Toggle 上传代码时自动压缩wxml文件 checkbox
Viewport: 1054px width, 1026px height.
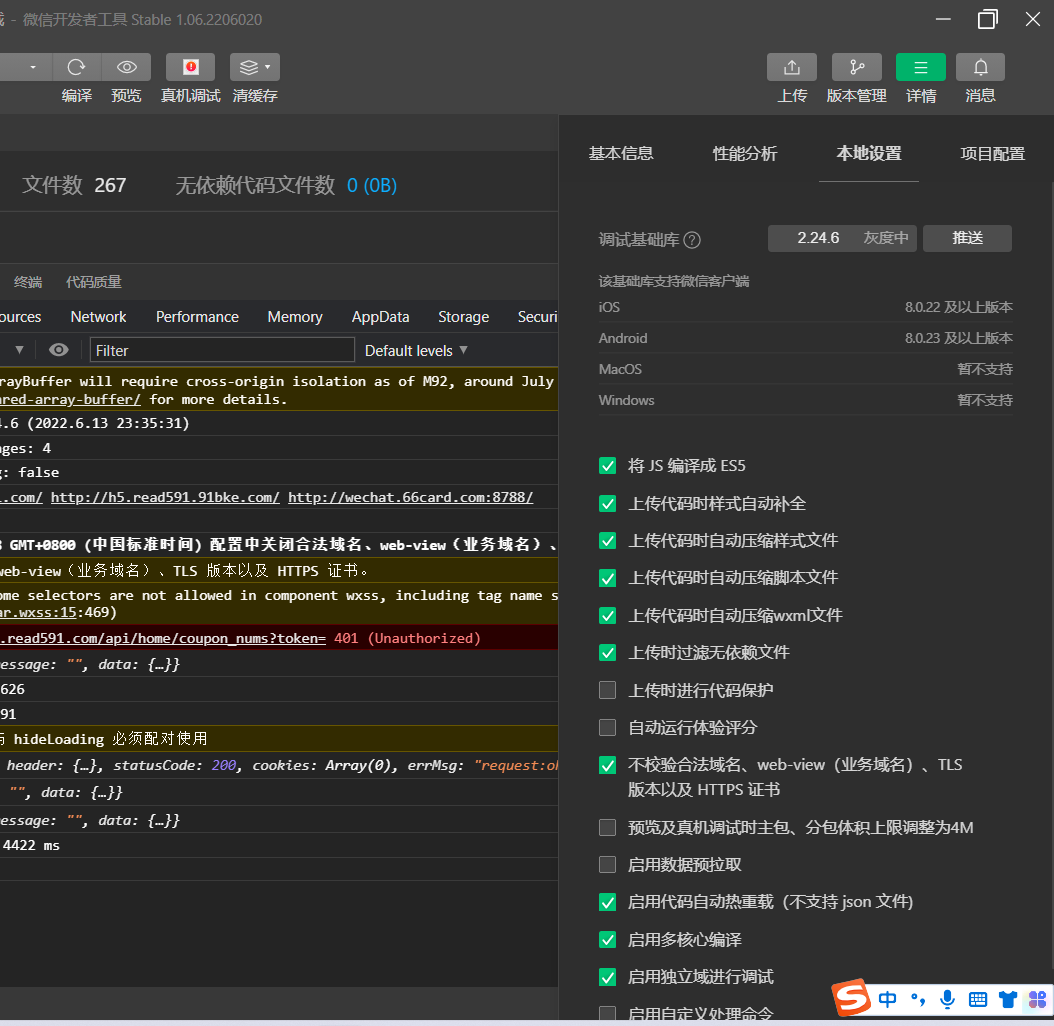click(608, 615)
